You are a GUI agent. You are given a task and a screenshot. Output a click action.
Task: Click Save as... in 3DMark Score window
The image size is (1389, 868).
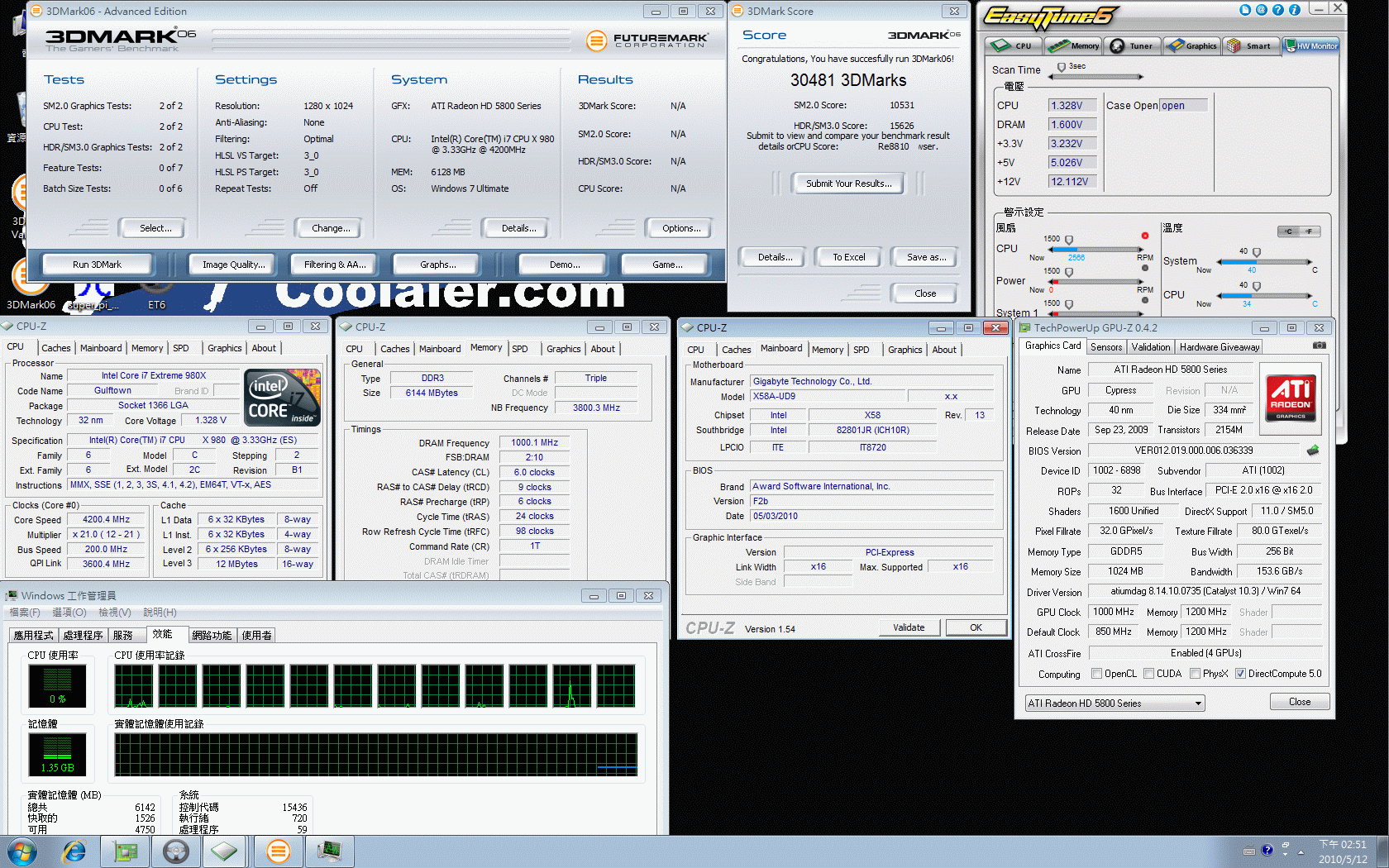[926, 257]
